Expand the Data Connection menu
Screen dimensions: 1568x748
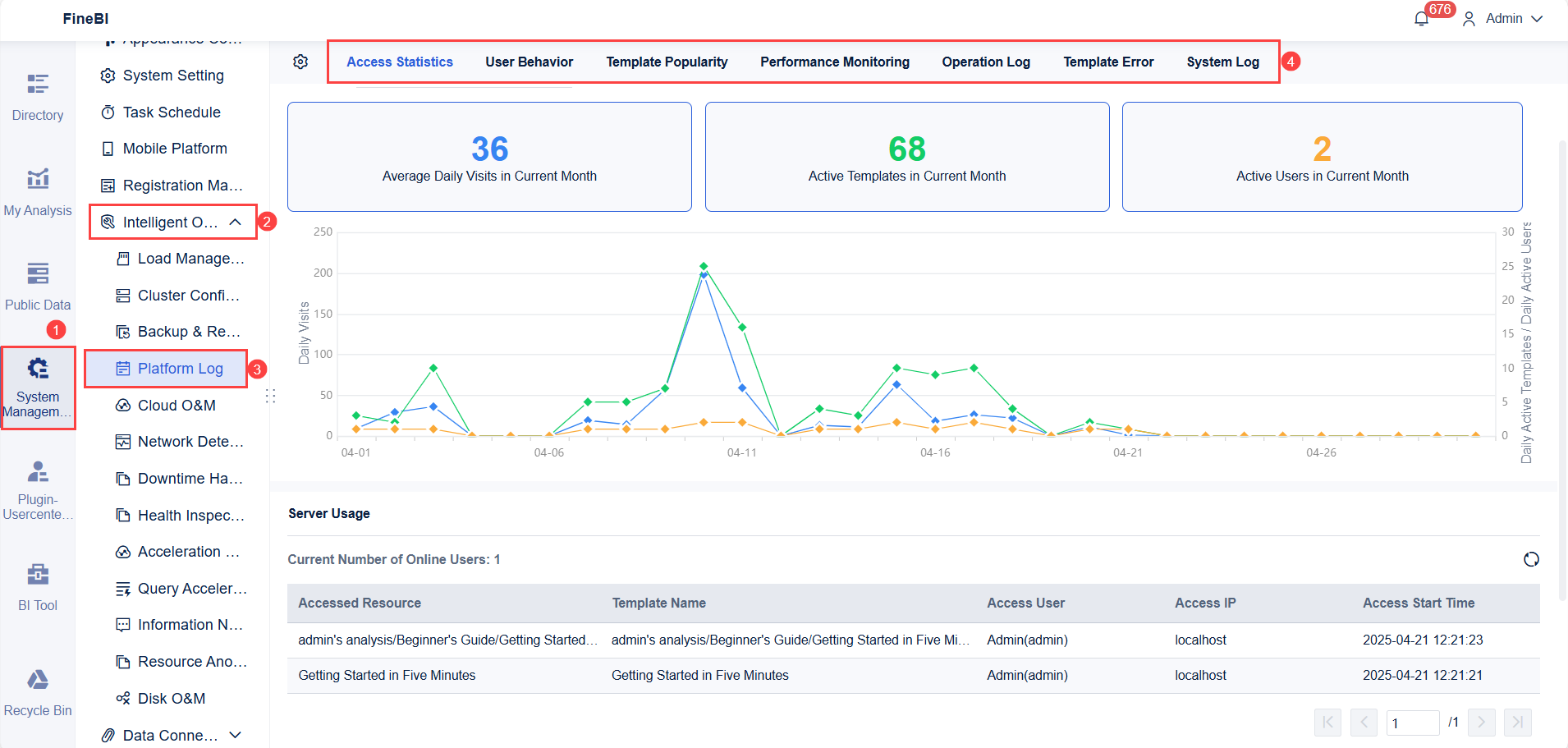(x=236, y=735)
